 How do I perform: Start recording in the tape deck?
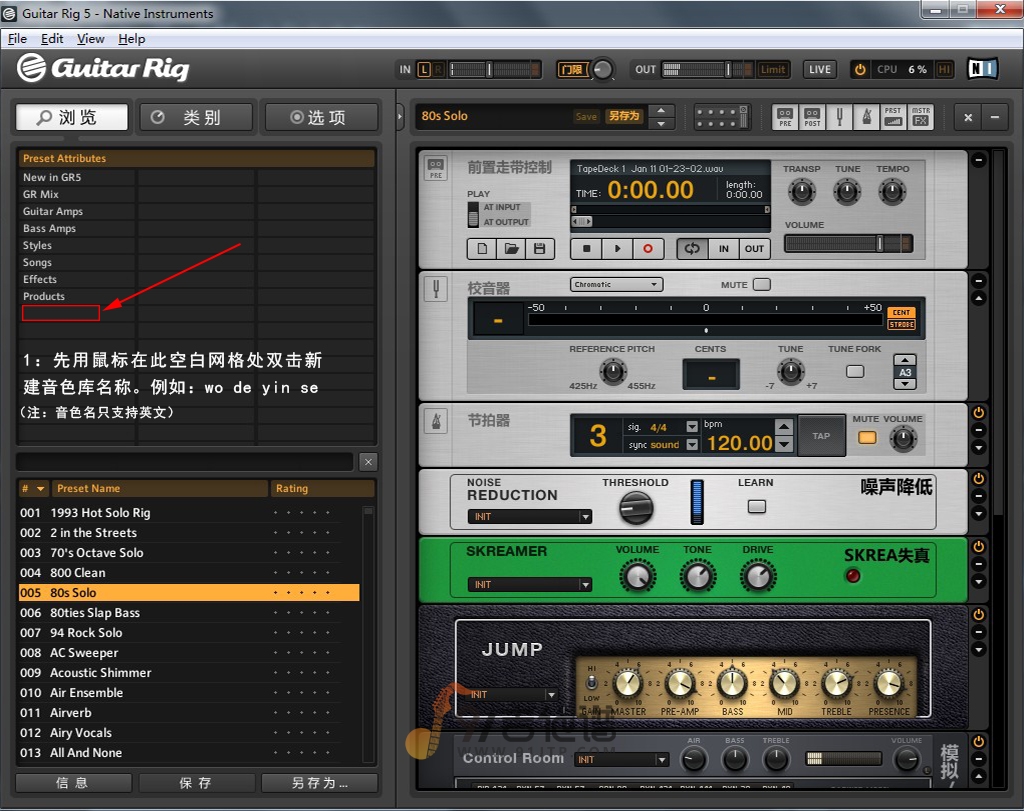(x=648, y=249)
